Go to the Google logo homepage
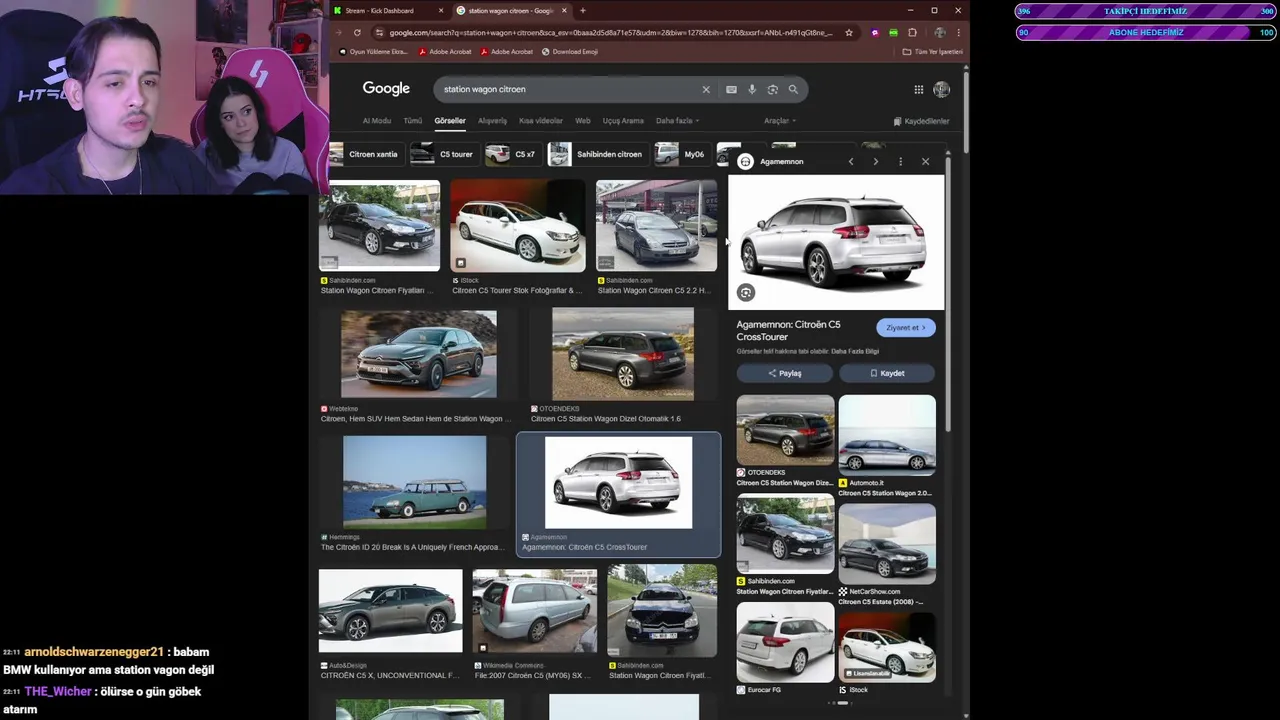 (386, 89)
